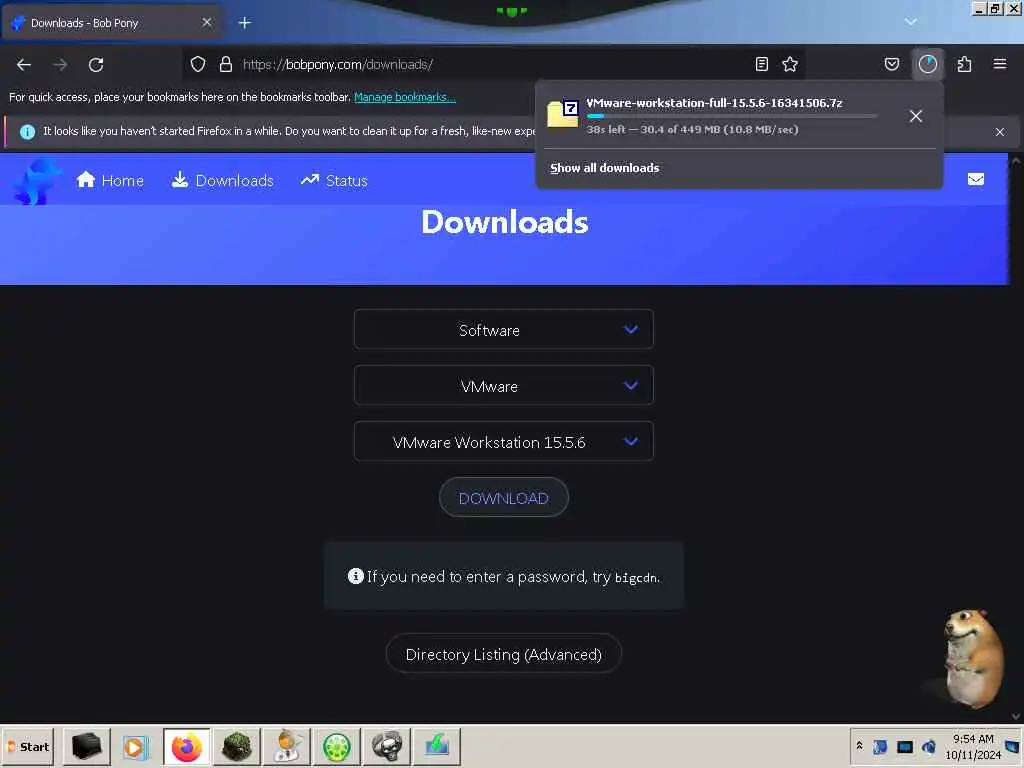Click the padlock site security icon
This screenshot has height=768, width=1024.
click(x=226, y=64)
